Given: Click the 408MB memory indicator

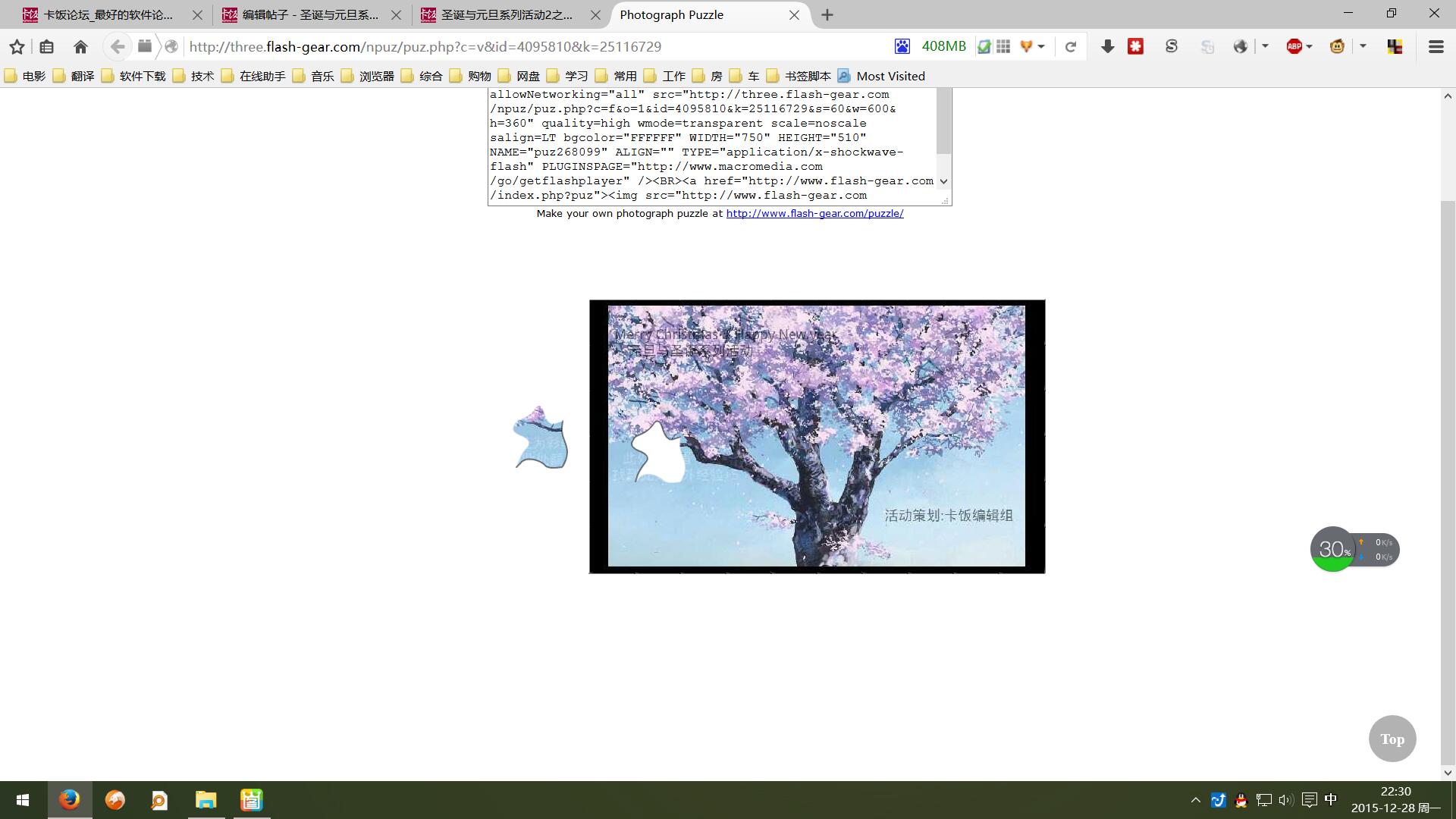Looking at the screenshot, I should pos(943,47).
